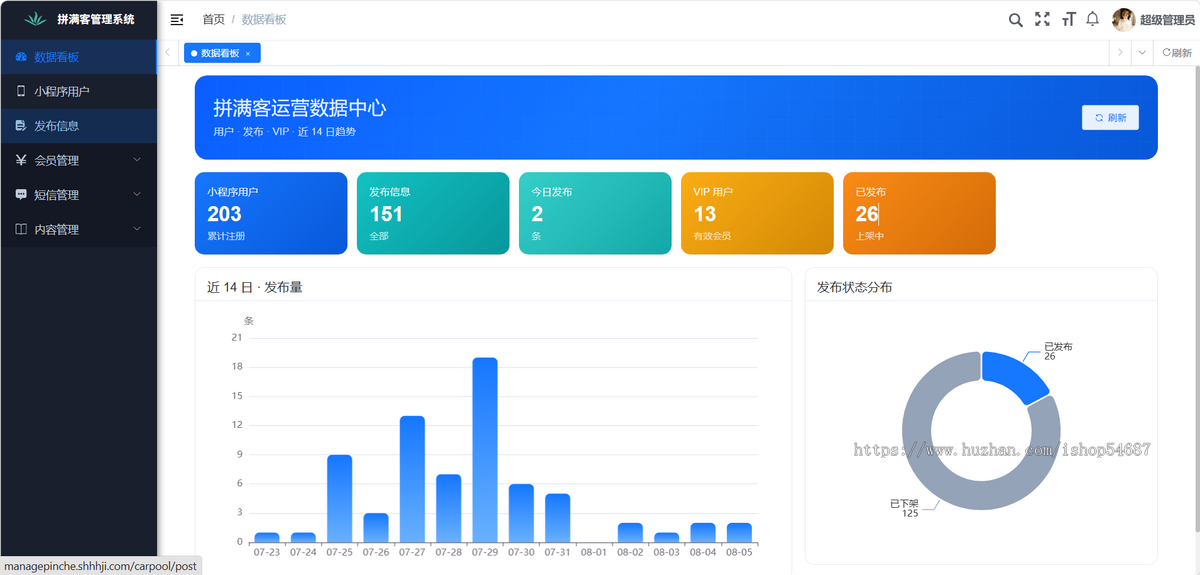Click the 发布状态分布 chart title
The width and height of the screenshot is (1200, 575).
tap(855, 287)
